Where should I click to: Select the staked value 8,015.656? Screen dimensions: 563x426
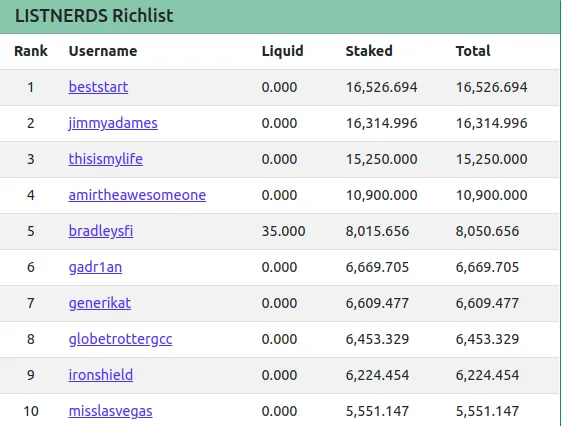377,232
